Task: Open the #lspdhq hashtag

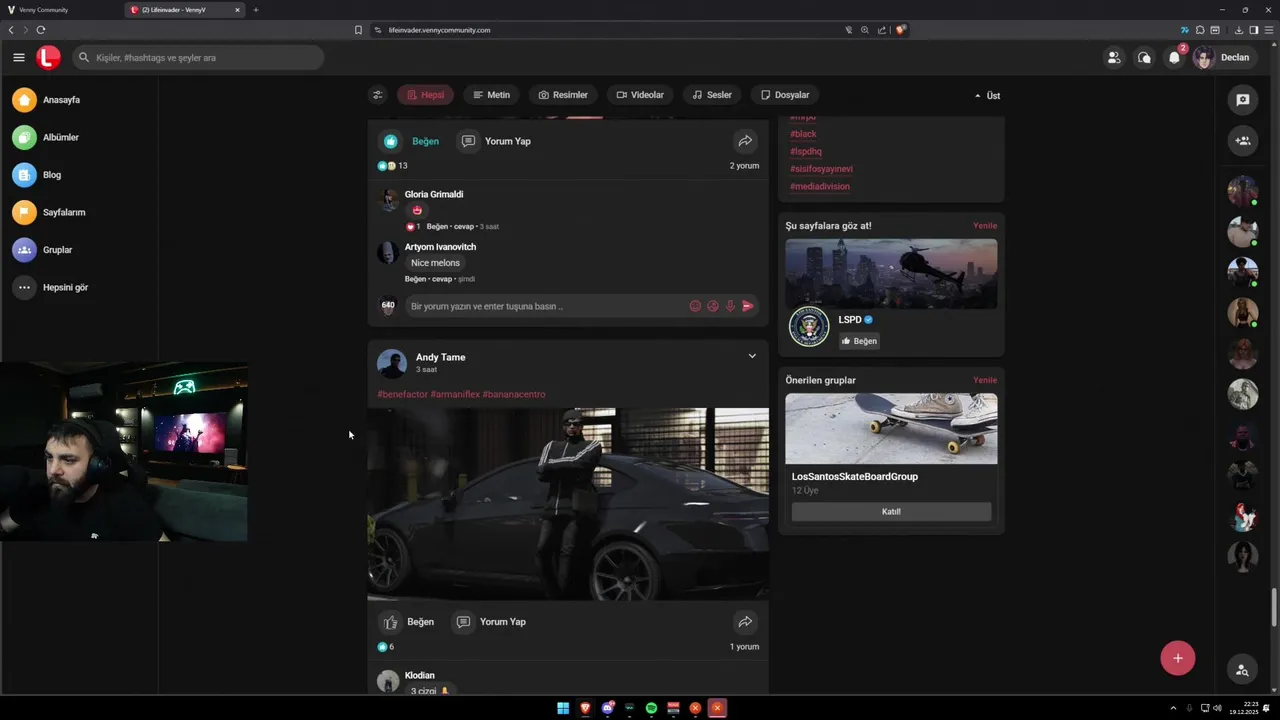Action: 806,152
